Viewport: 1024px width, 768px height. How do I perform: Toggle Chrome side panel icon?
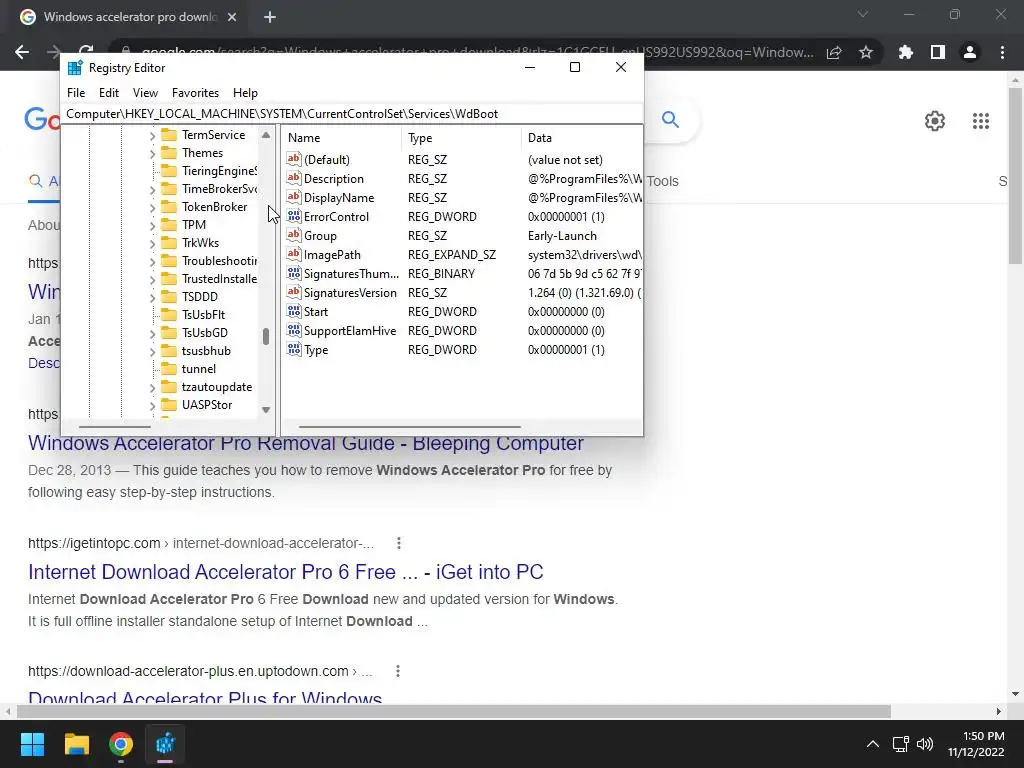938,52
